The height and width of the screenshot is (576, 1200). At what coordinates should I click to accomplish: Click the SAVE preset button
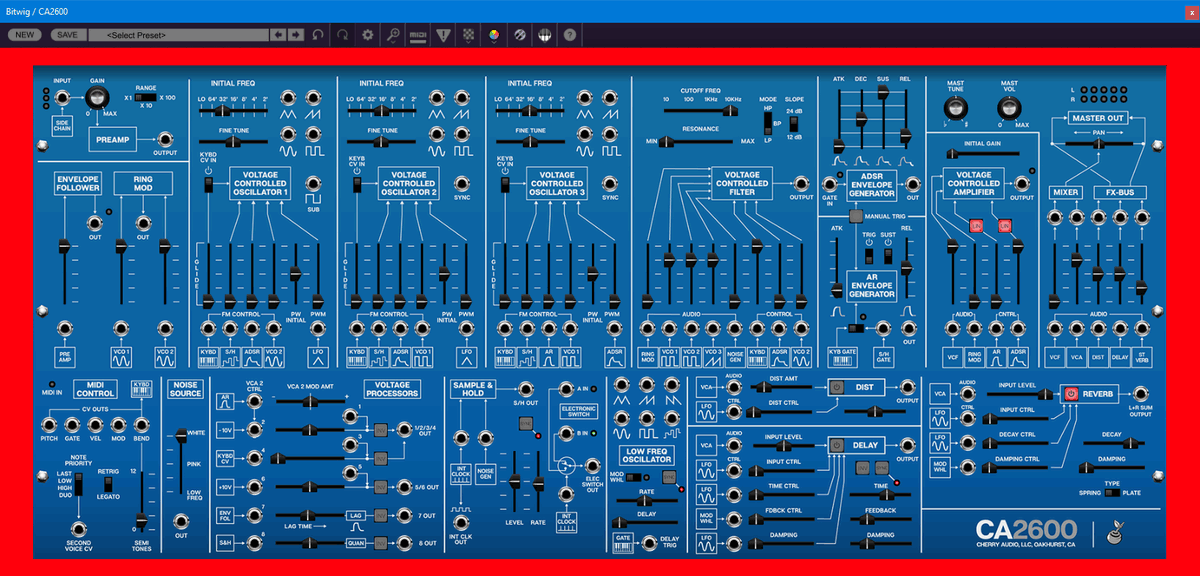67,34
